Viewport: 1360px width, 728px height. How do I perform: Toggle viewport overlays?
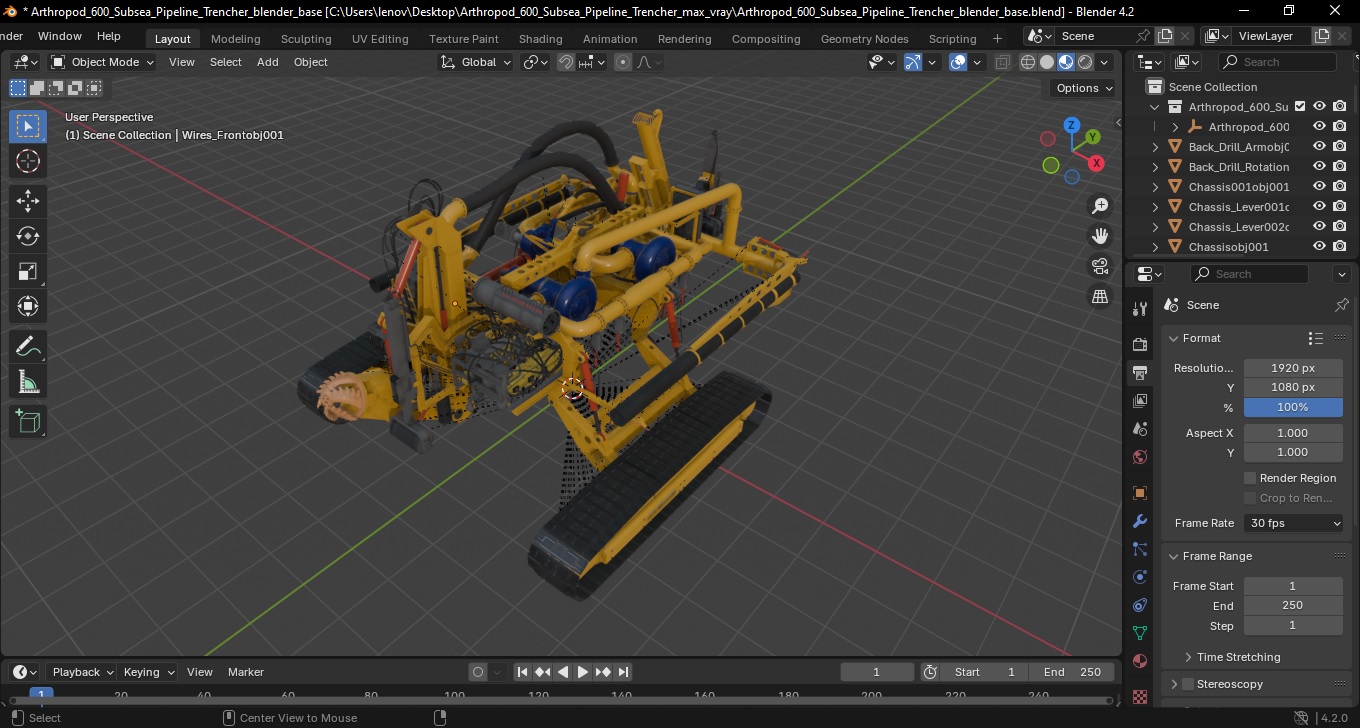click(958, 62)
